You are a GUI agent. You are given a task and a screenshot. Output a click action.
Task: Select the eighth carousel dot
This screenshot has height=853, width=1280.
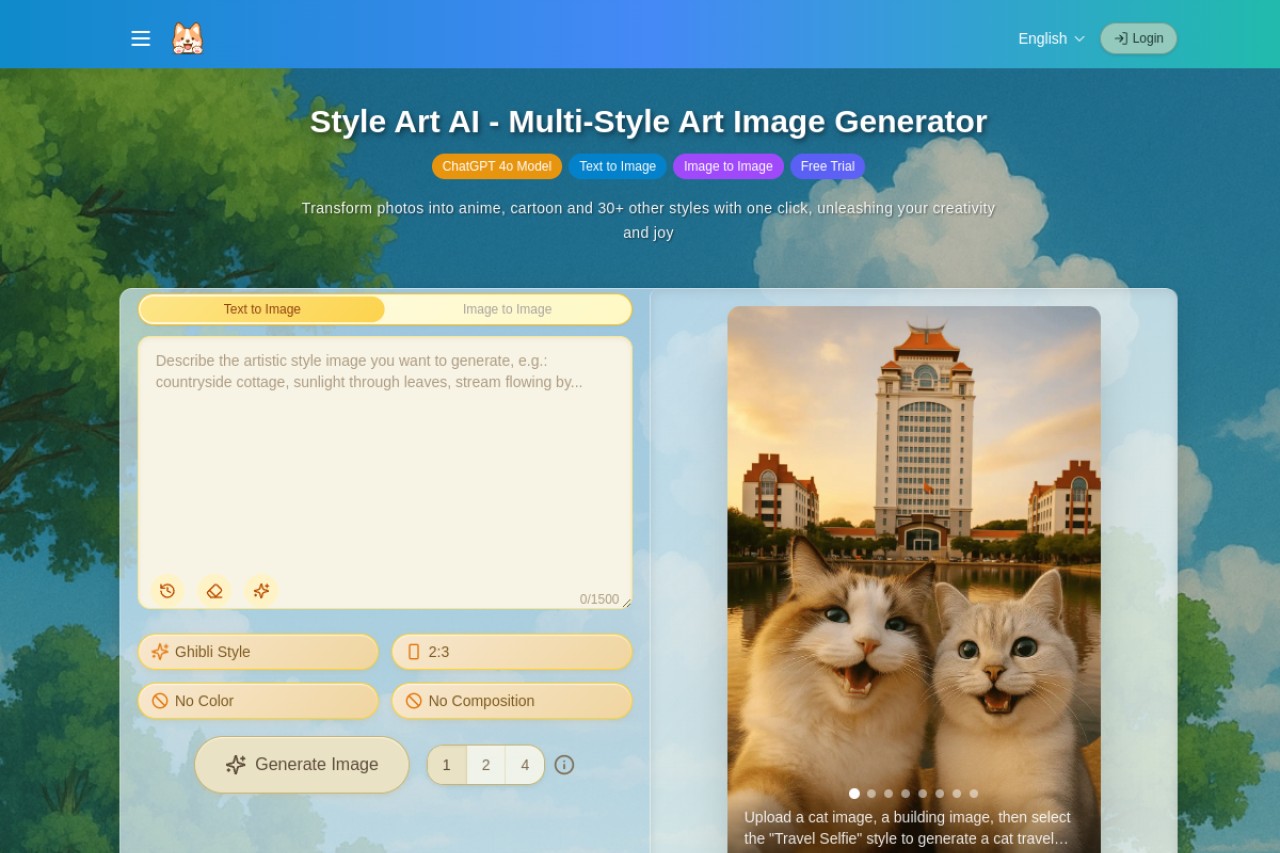click(x=973, y=794)
